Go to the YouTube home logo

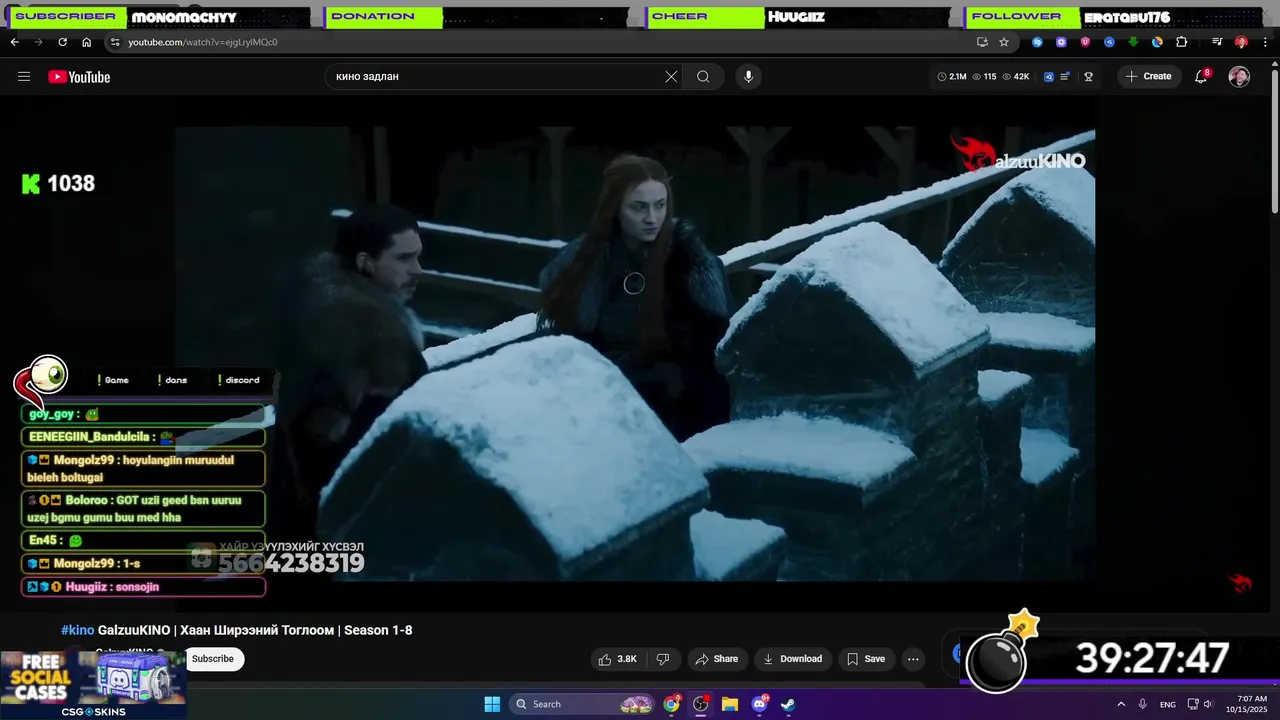pos(79,77)
